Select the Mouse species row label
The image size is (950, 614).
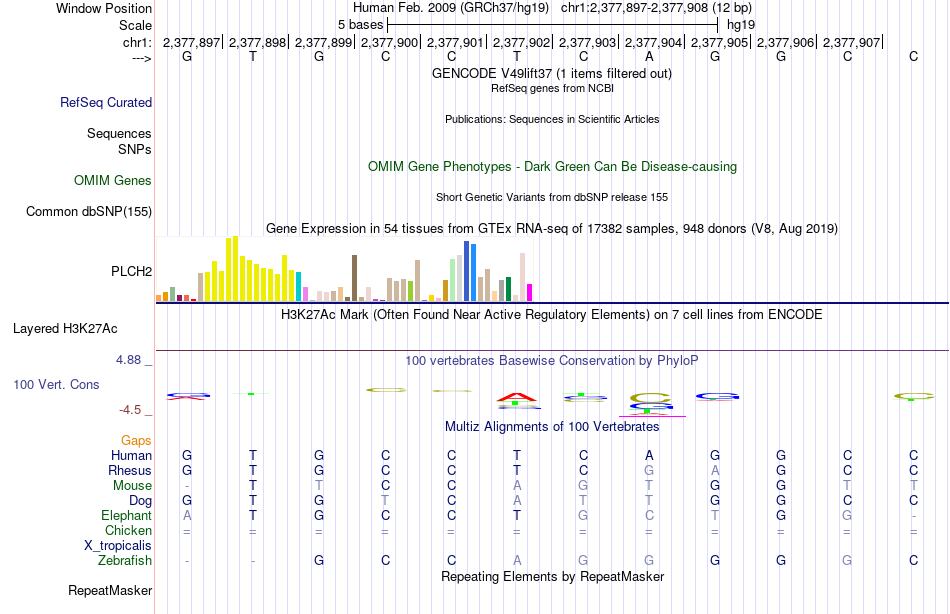click(133, 486)
